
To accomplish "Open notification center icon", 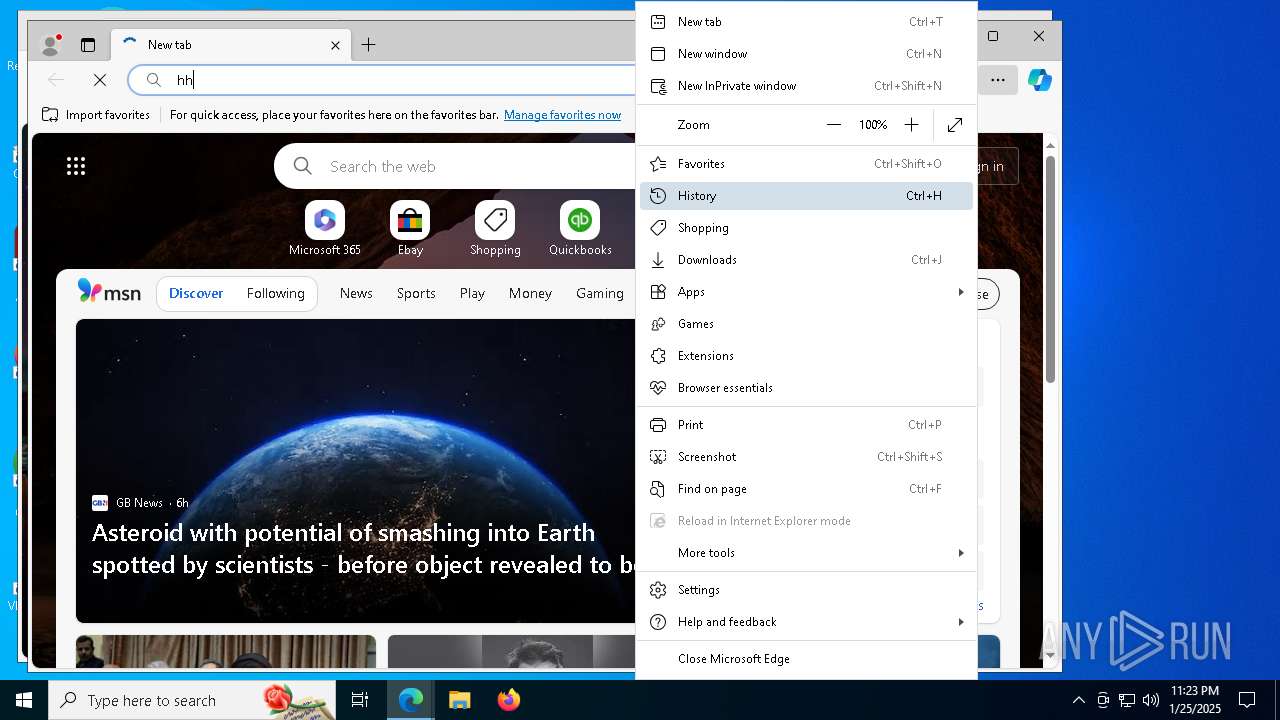I will pyautogui.click(x=1247, y=700).
